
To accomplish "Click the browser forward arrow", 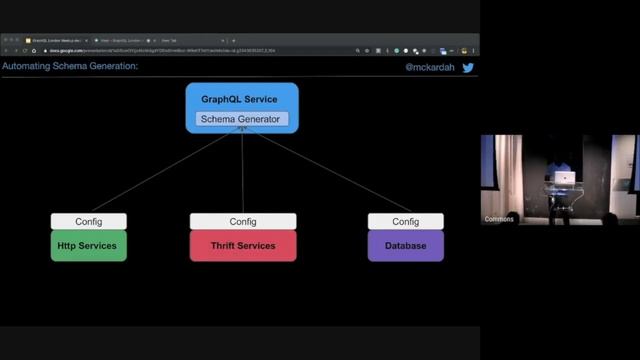I will click(x=16, y=51).
